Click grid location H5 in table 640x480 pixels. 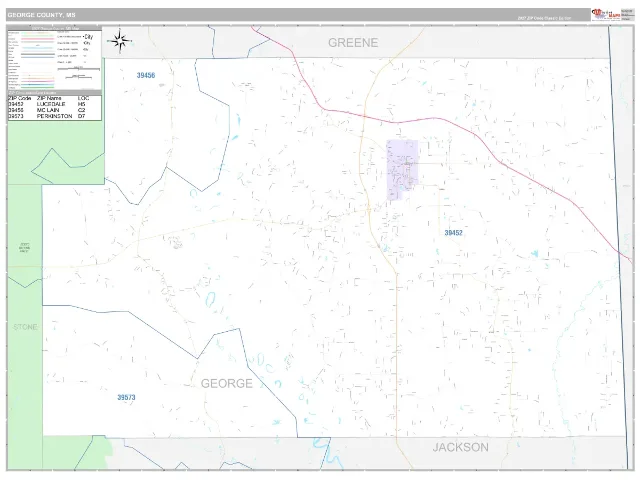(x=81, y=104)
